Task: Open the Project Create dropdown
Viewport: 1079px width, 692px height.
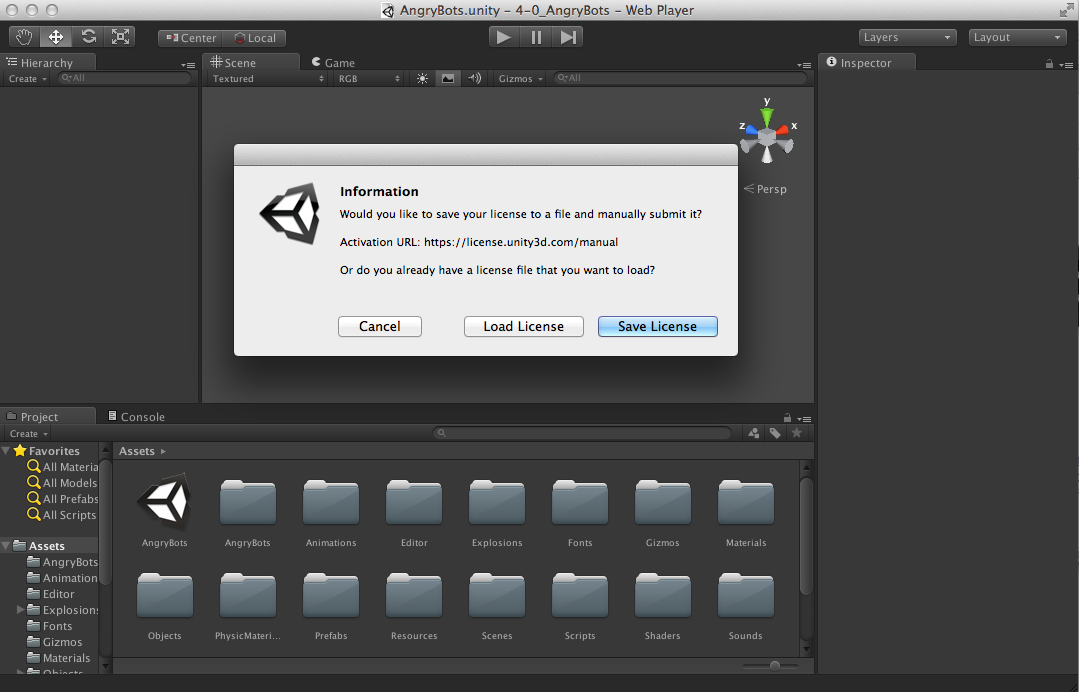Action: pos(29,434)
